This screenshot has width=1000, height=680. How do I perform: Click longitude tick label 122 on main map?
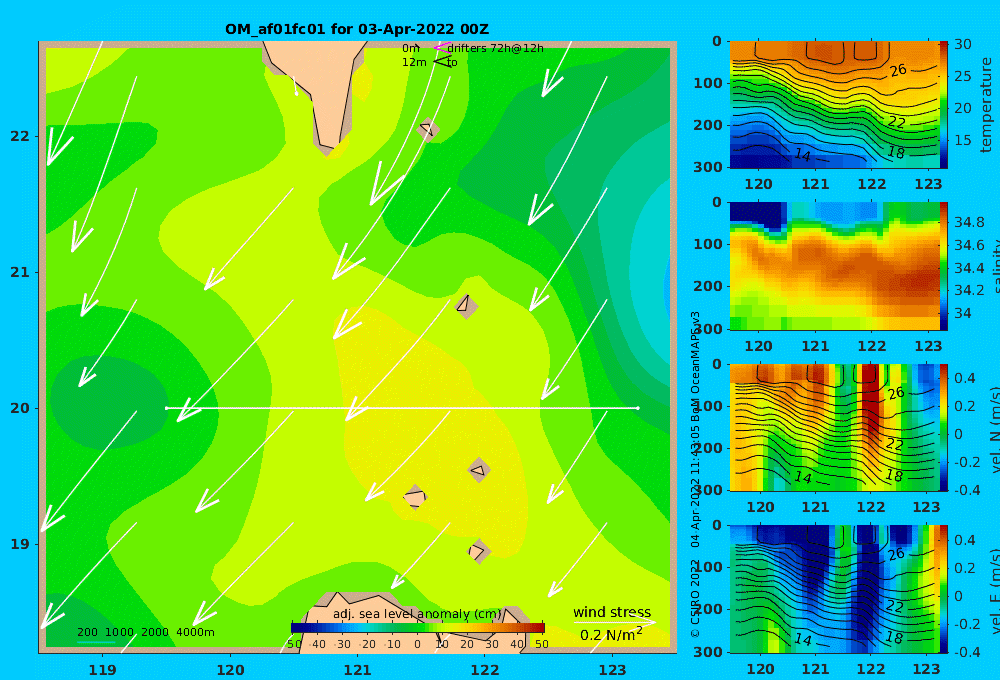[485, 670]
